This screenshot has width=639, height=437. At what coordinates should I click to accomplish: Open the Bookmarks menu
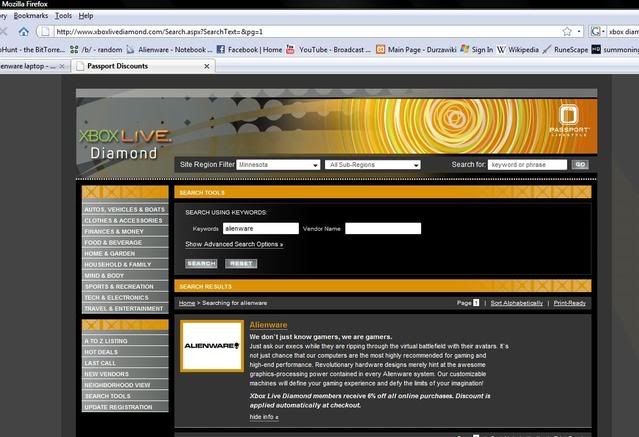(31, 16)
